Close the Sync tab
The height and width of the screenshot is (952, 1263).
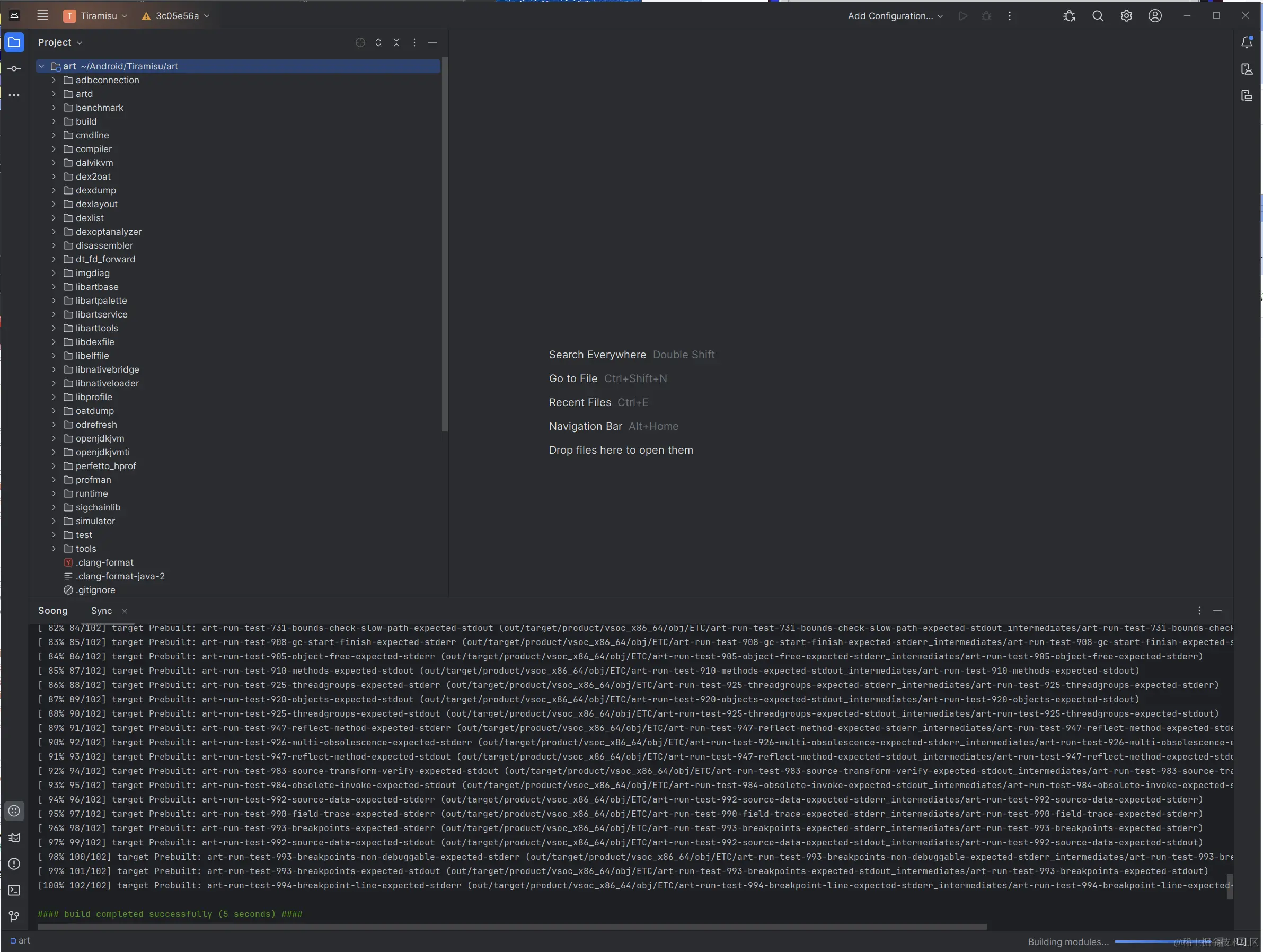125,611
